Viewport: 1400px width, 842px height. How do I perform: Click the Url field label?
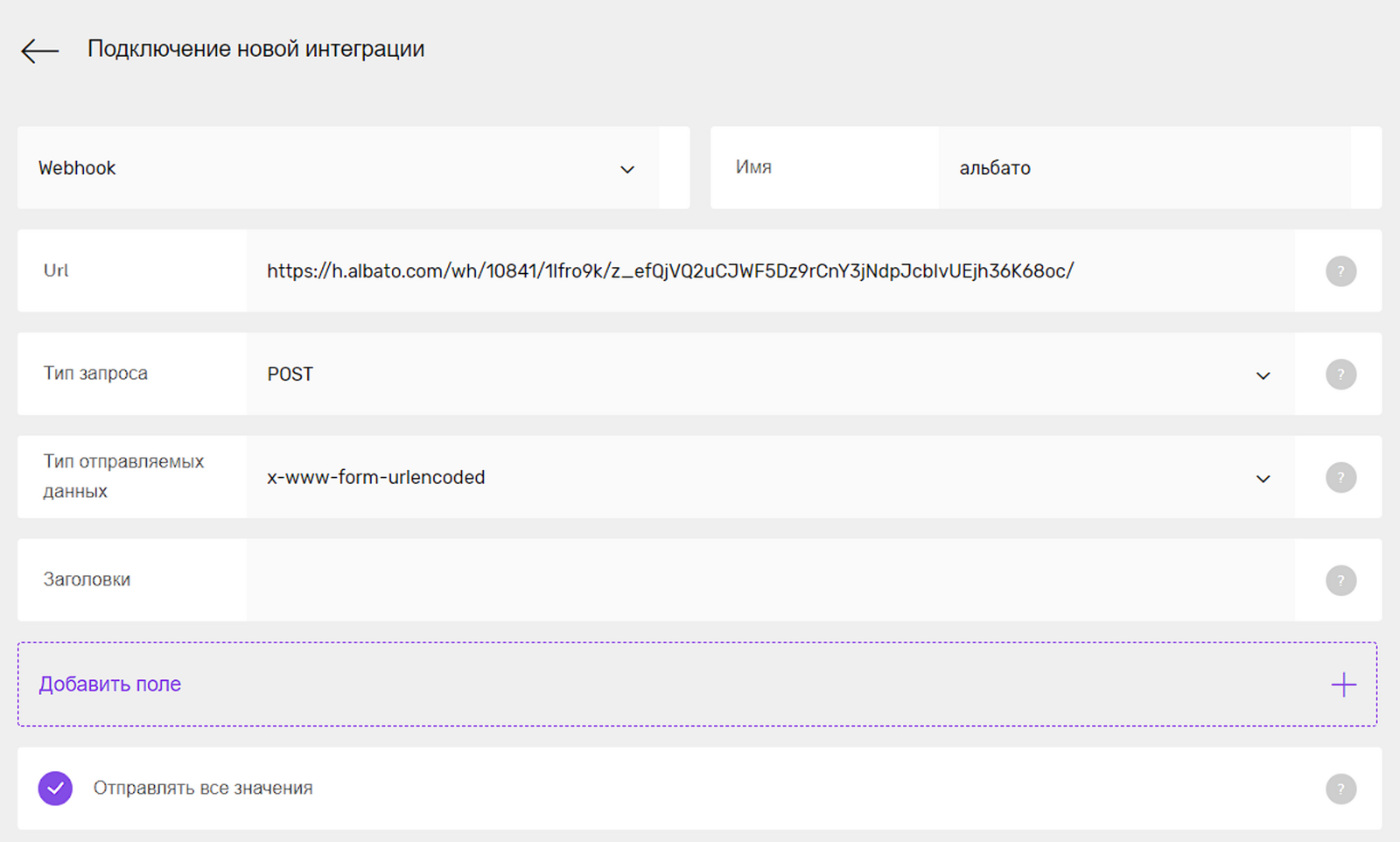pyautogui.click(x=56, y=270)
